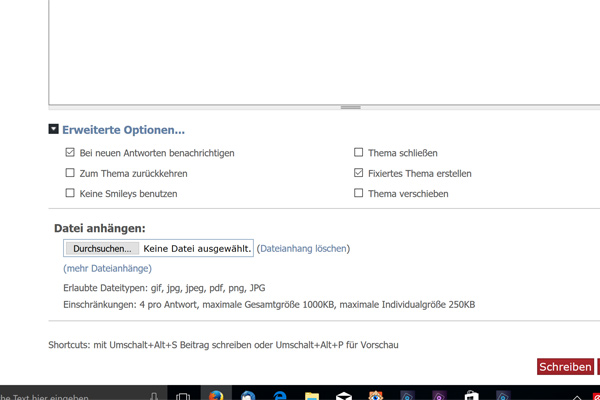
Task: Open the "mehr Dateianhänge" link
Action: tap(107, 268)
